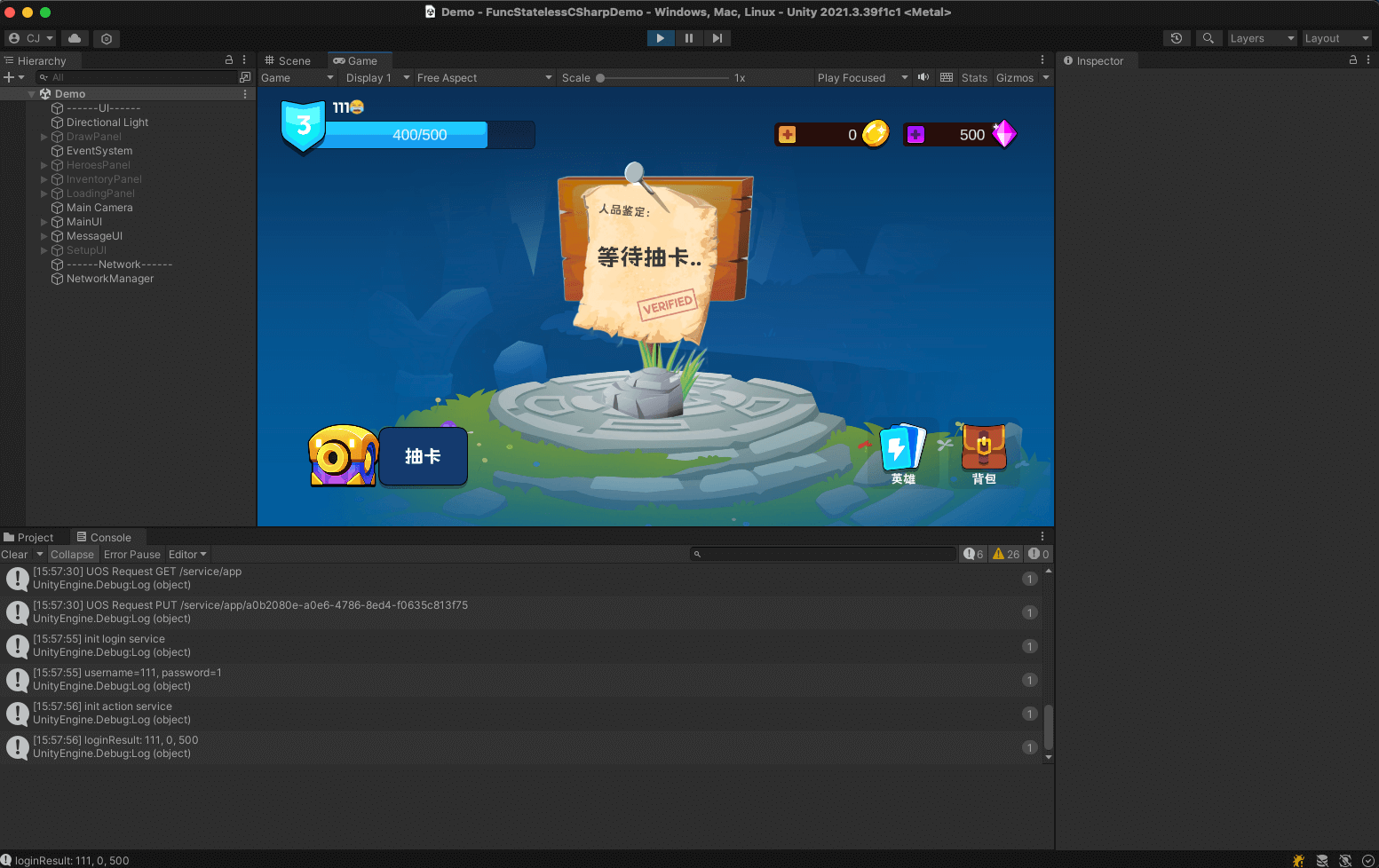Adjust the Game view Scale slider
Screen dimensions: 1379x868
(600, 78)
